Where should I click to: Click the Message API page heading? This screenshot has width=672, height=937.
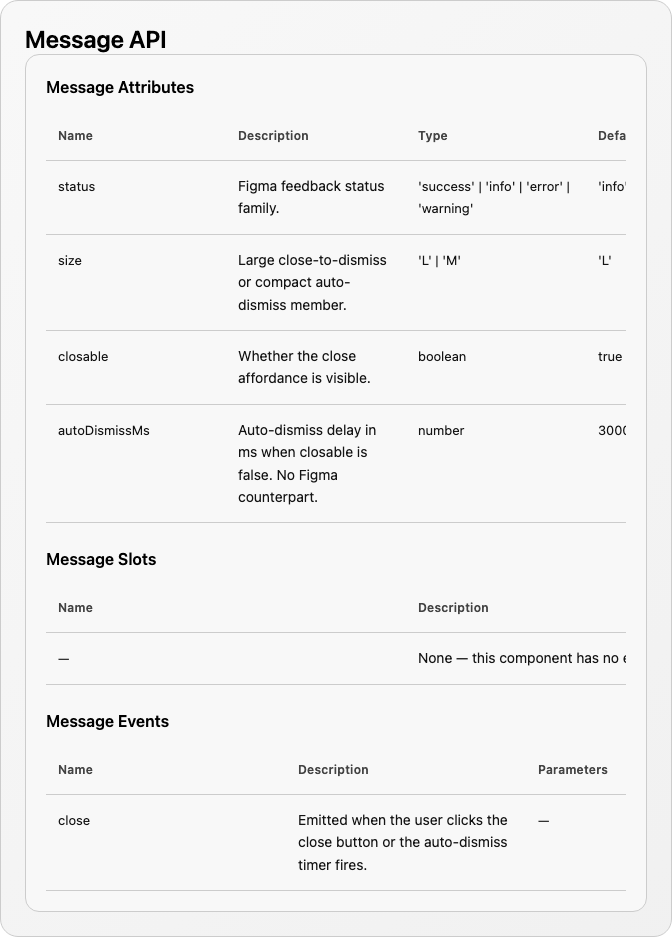pyautogui.click(x=96, y=40)
